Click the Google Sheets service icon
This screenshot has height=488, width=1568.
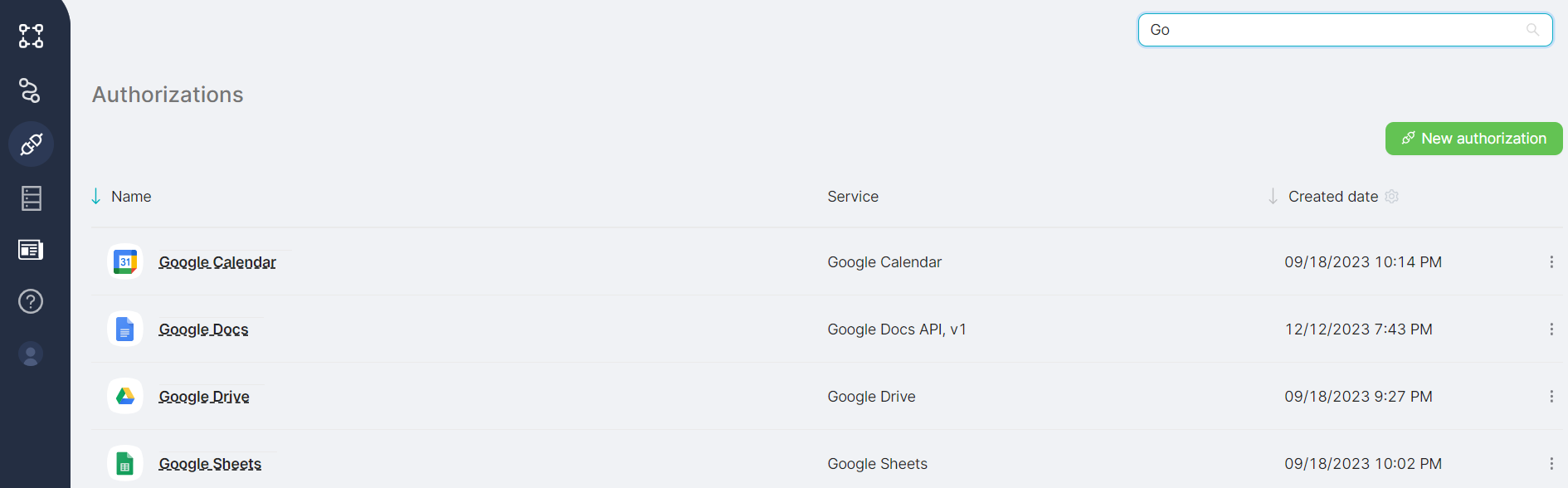[125, 464]
